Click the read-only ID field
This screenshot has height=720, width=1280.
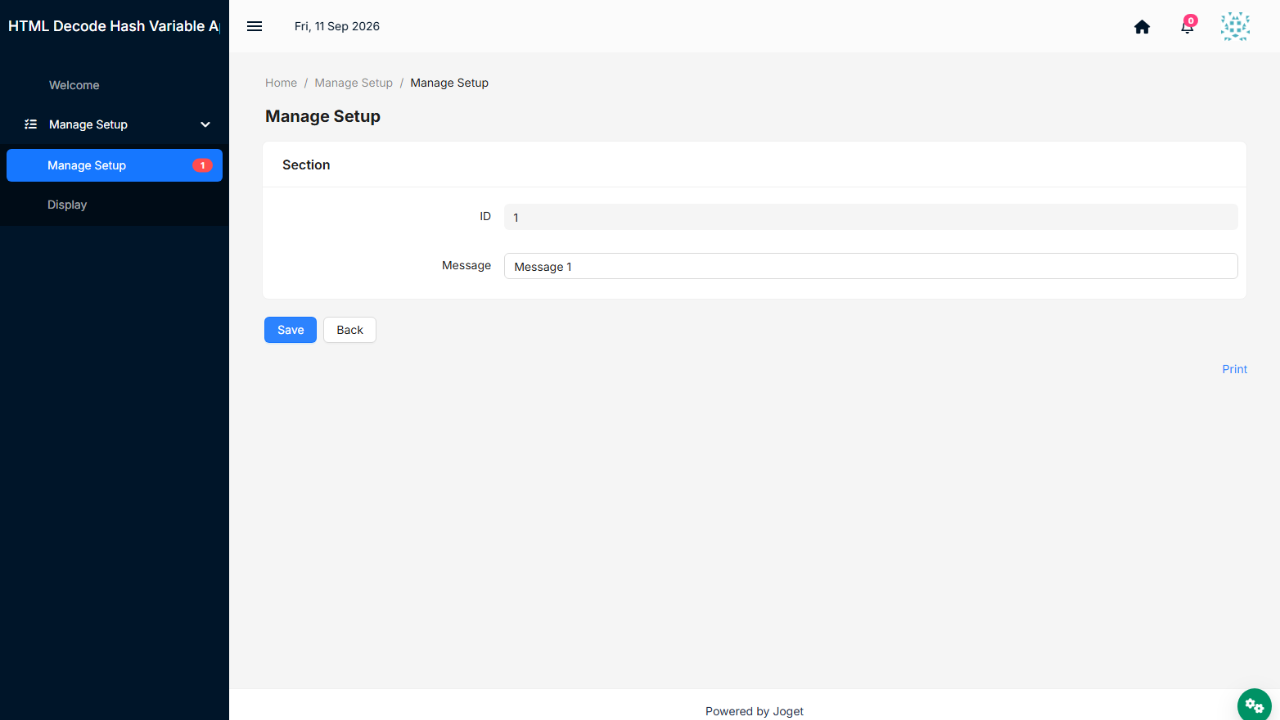pyautogui.click(x=870, y=217)
